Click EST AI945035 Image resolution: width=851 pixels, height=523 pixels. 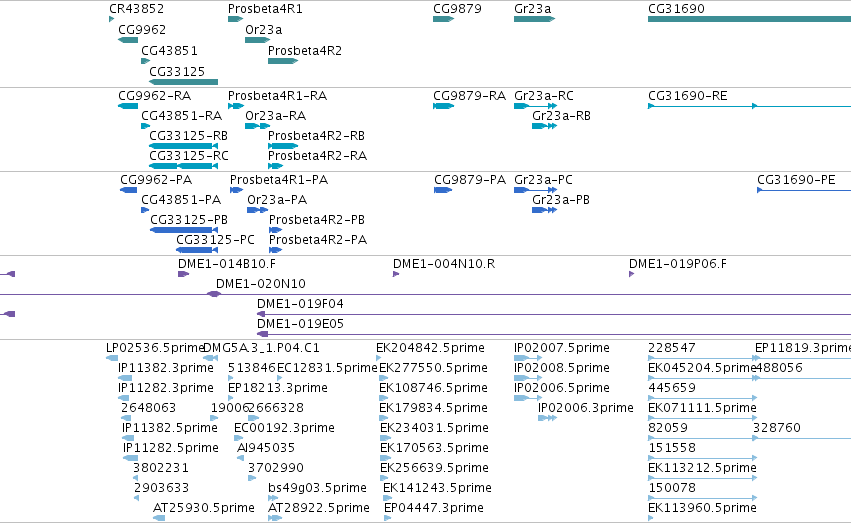click(x=266, y=448)
